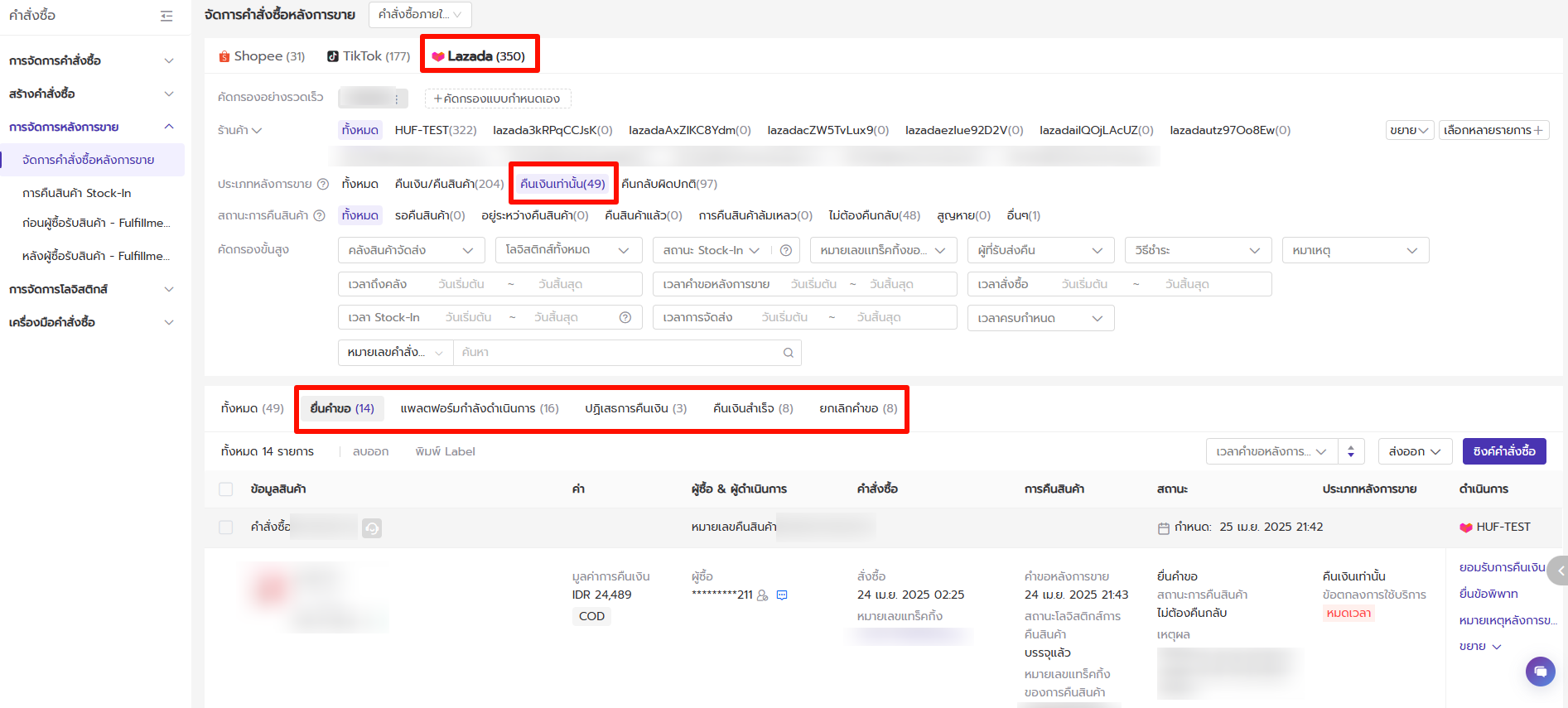Screen dimensions: 1568x708
Task: Open buyer chat message icon
Action: click(x=782, y=595)
